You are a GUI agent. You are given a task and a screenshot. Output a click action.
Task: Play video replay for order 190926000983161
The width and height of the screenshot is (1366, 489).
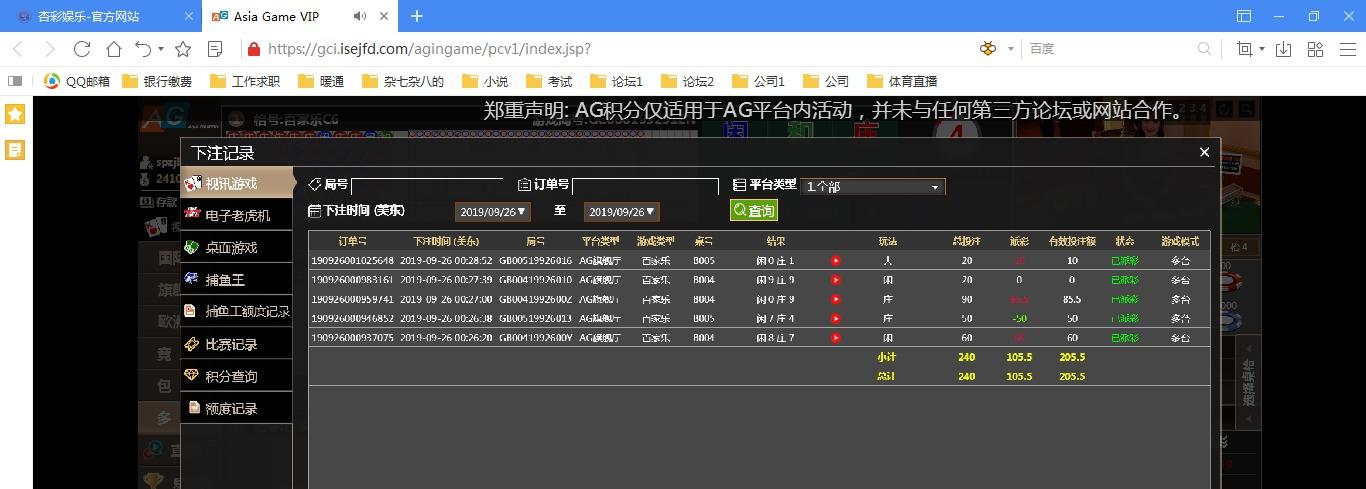pyautogui.click(x=836, y=280)
